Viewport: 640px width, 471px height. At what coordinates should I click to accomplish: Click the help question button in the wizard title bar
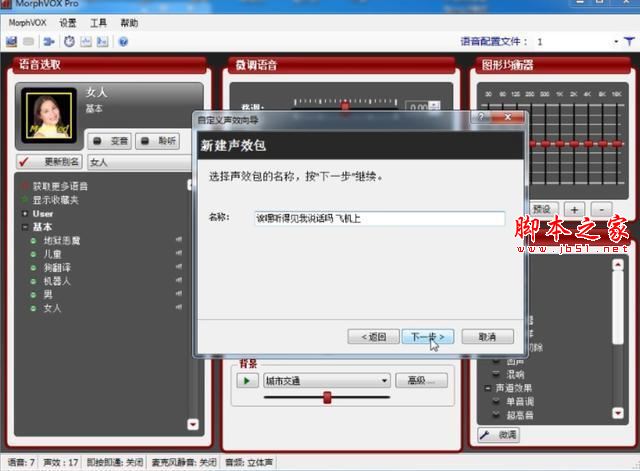[x=481, y=117]
